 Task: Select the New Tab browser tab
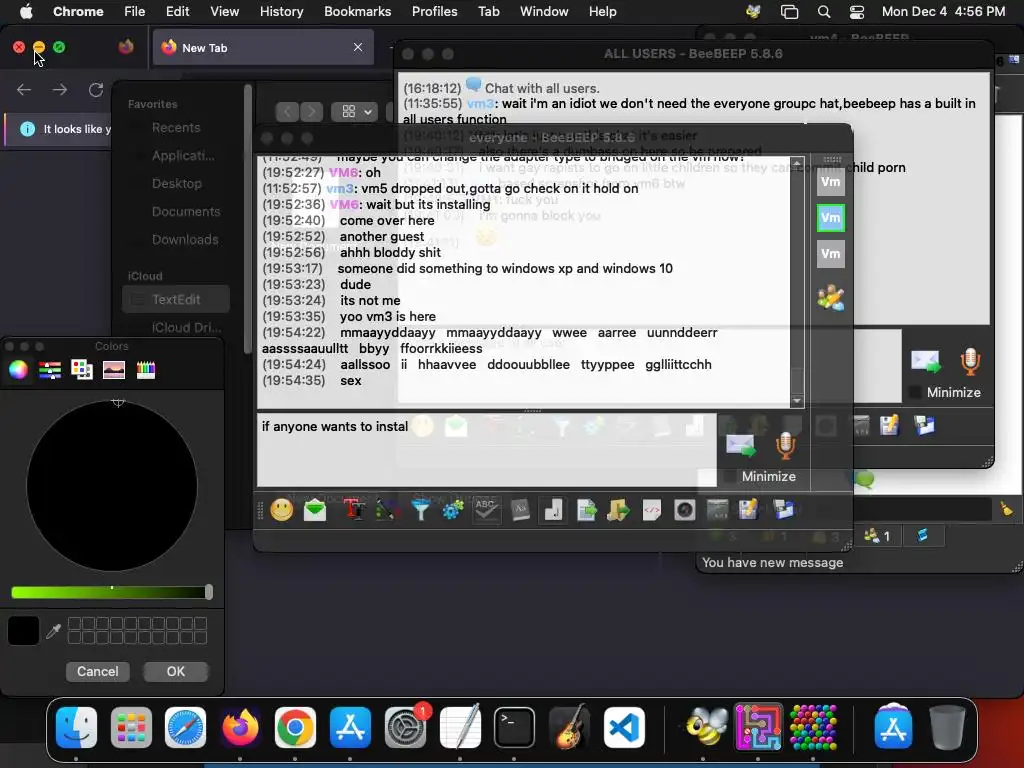tap(263, 47)
